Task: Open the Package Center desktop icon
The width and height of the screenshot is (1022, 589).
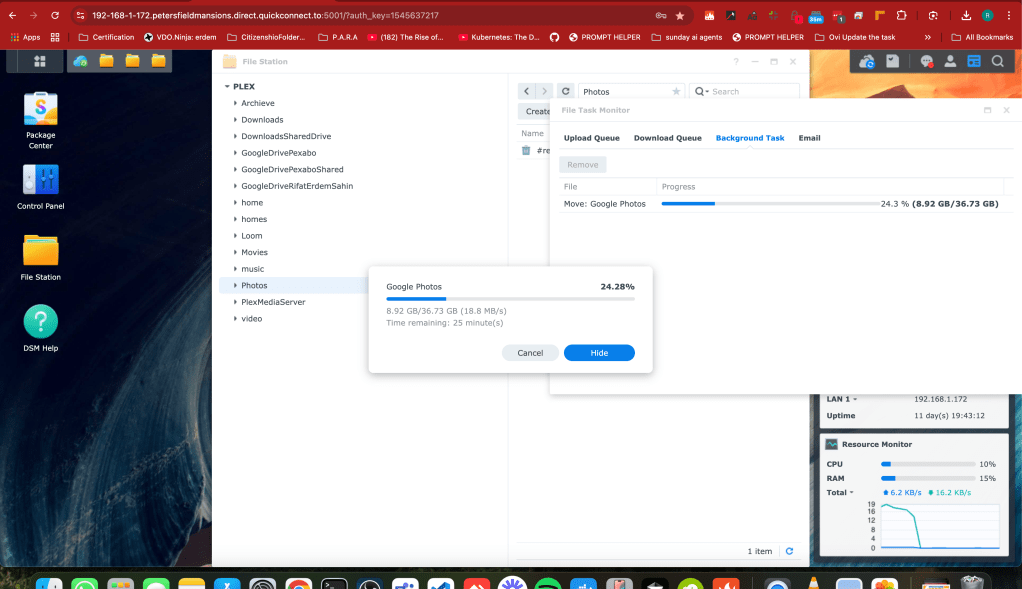Action: coord(40,121)
